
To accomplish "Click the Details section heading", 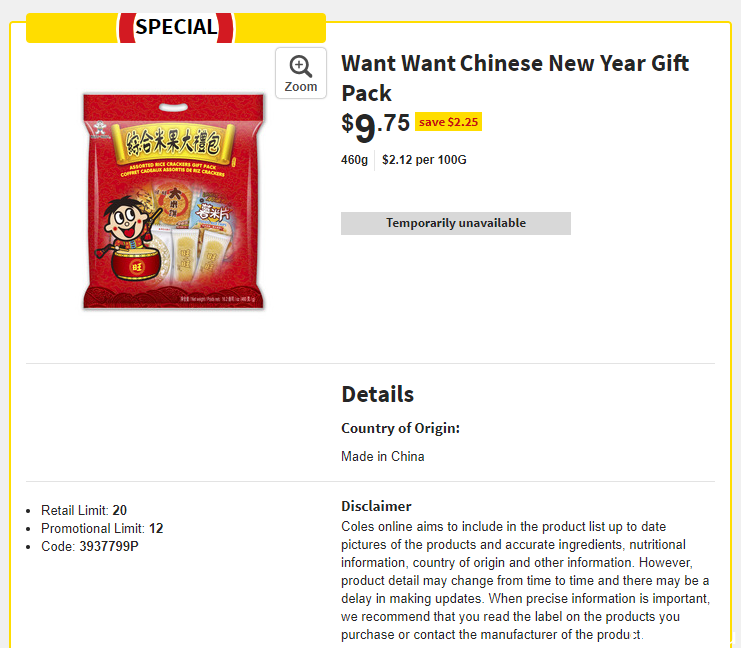I will (x=377, y=394).
